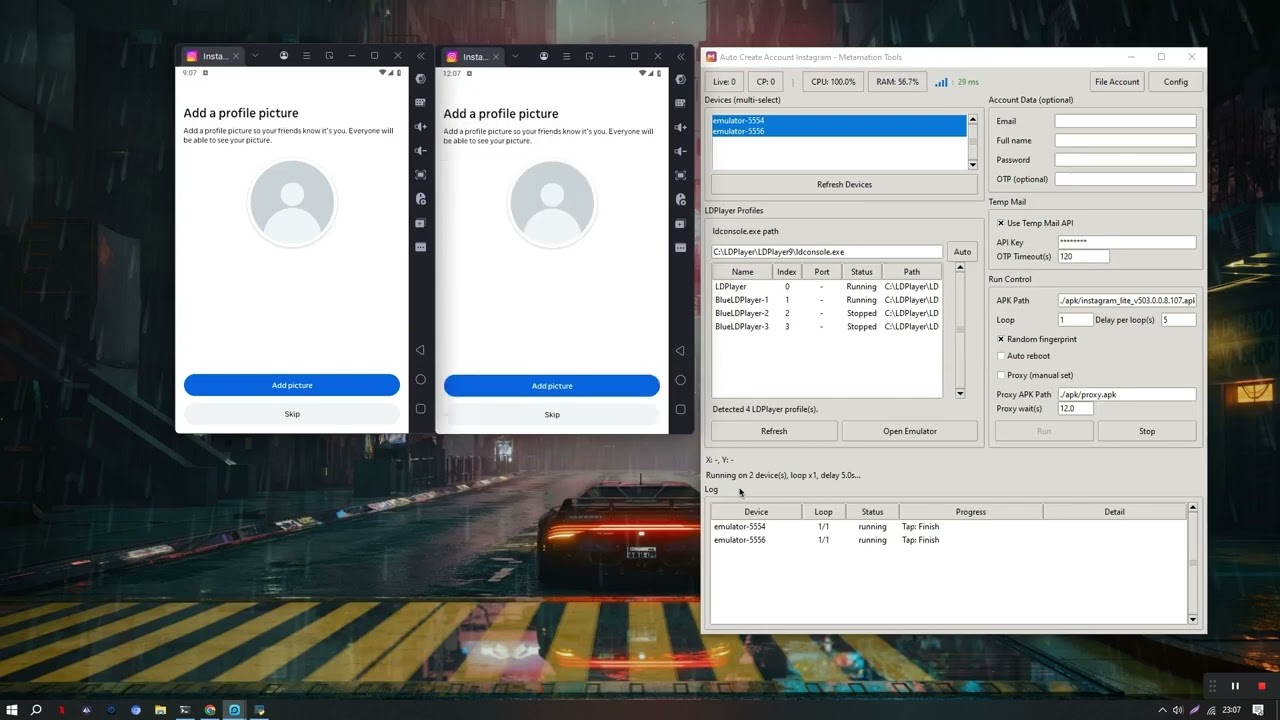The width and height of the screenshot is (1280, 720).
Task: Open settings hexagon icon in left emulator sidebar
Action: (x=420, y=79)
